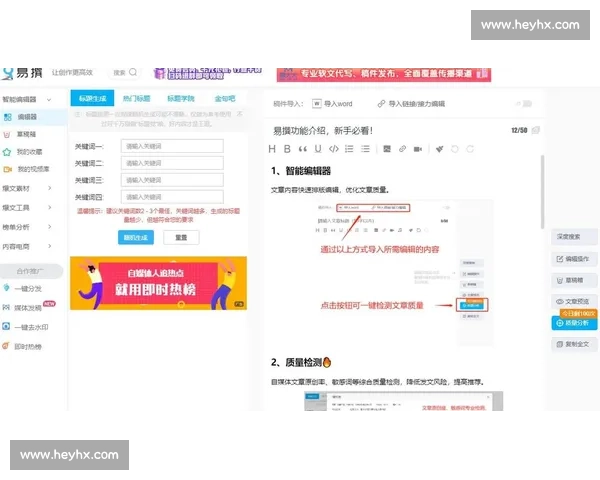Expand the 榜单分析 sidebar section

click(49, 227)
